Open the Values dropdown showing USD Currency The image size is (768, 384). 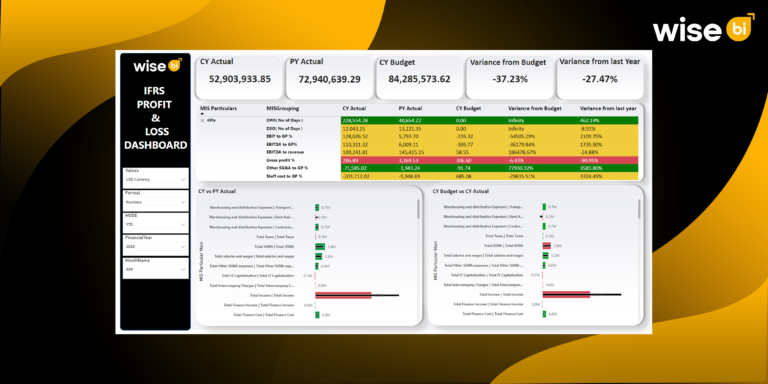point(155,180)
